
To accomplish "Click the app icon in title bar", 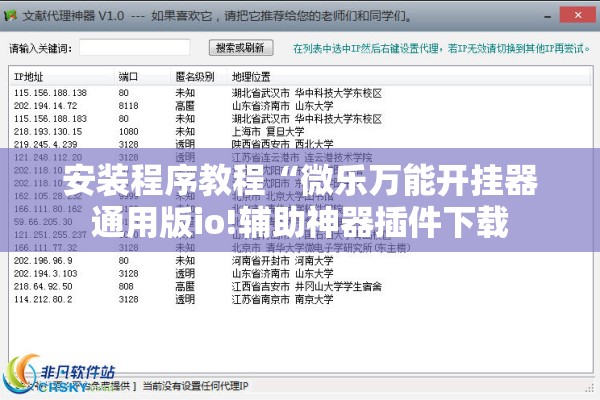I will click(10, 16).
